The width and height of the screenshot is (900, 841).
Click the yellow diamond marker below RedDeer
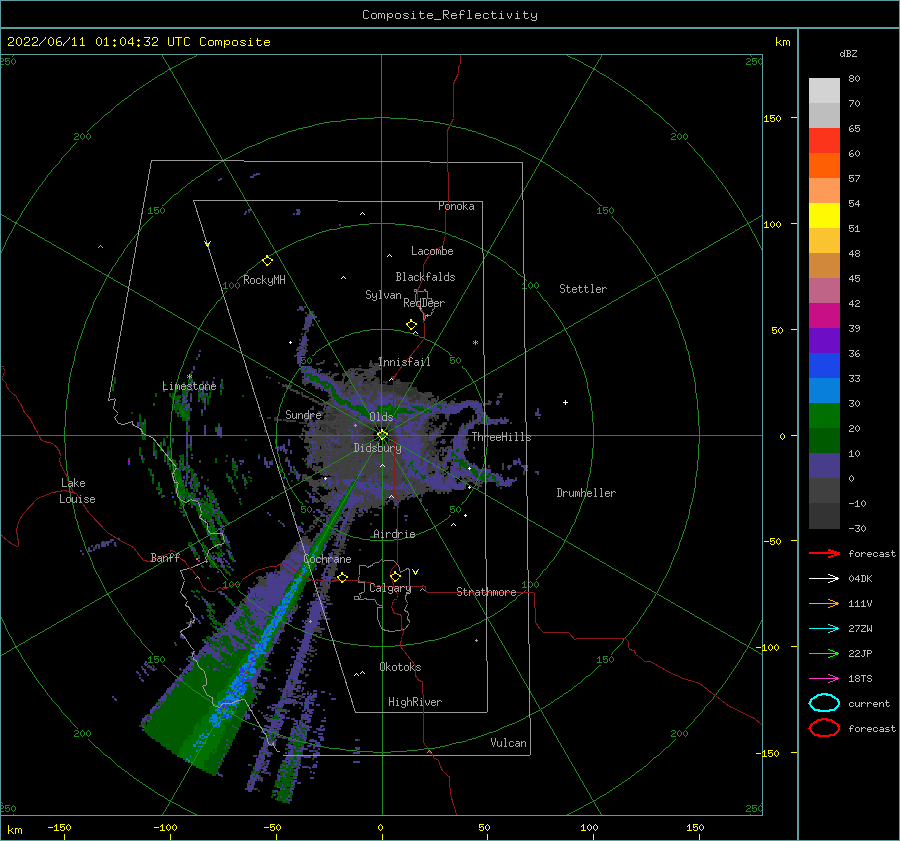point(411,325)
